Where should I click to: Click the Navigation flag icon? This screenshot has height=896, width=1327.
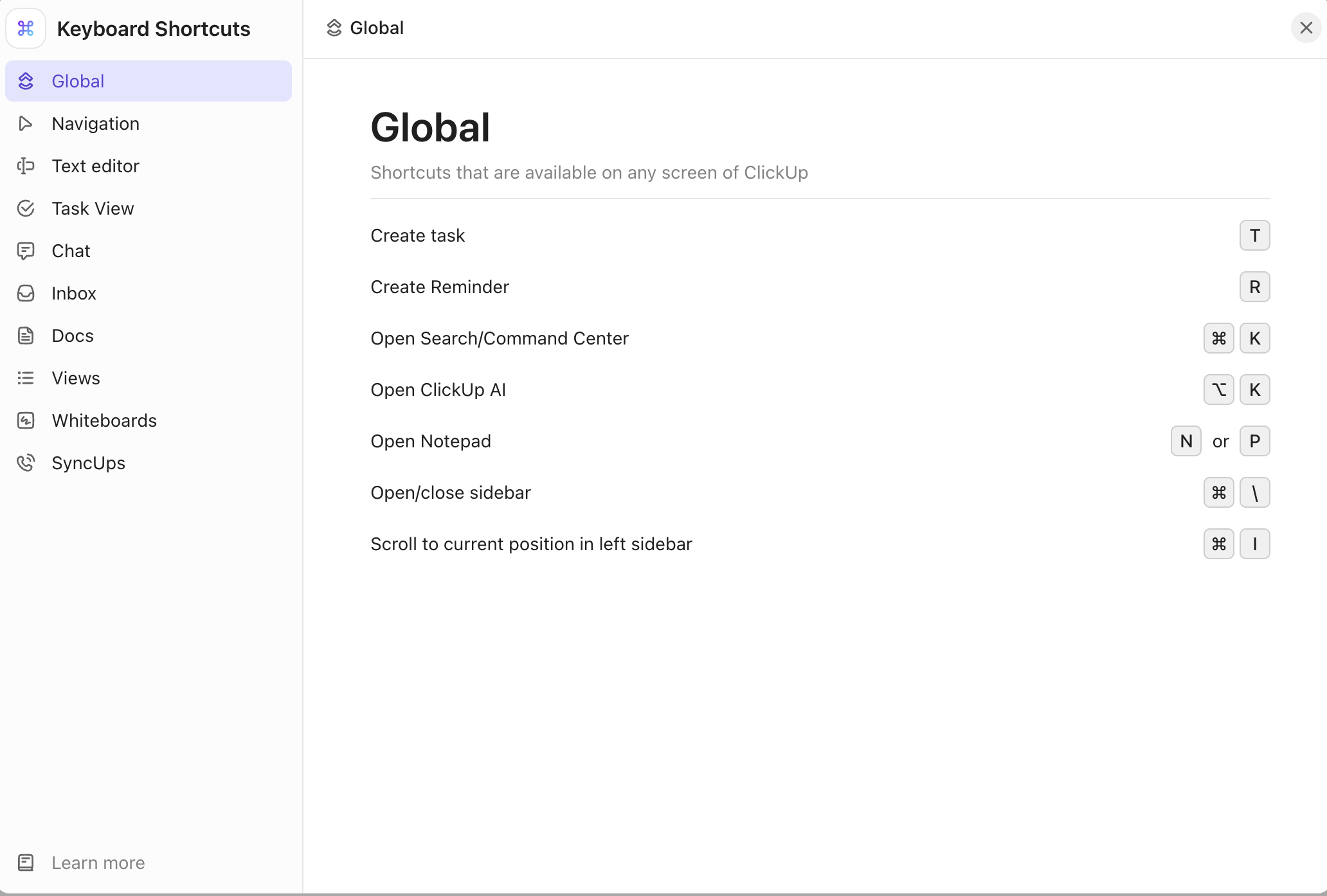(26, 123)
